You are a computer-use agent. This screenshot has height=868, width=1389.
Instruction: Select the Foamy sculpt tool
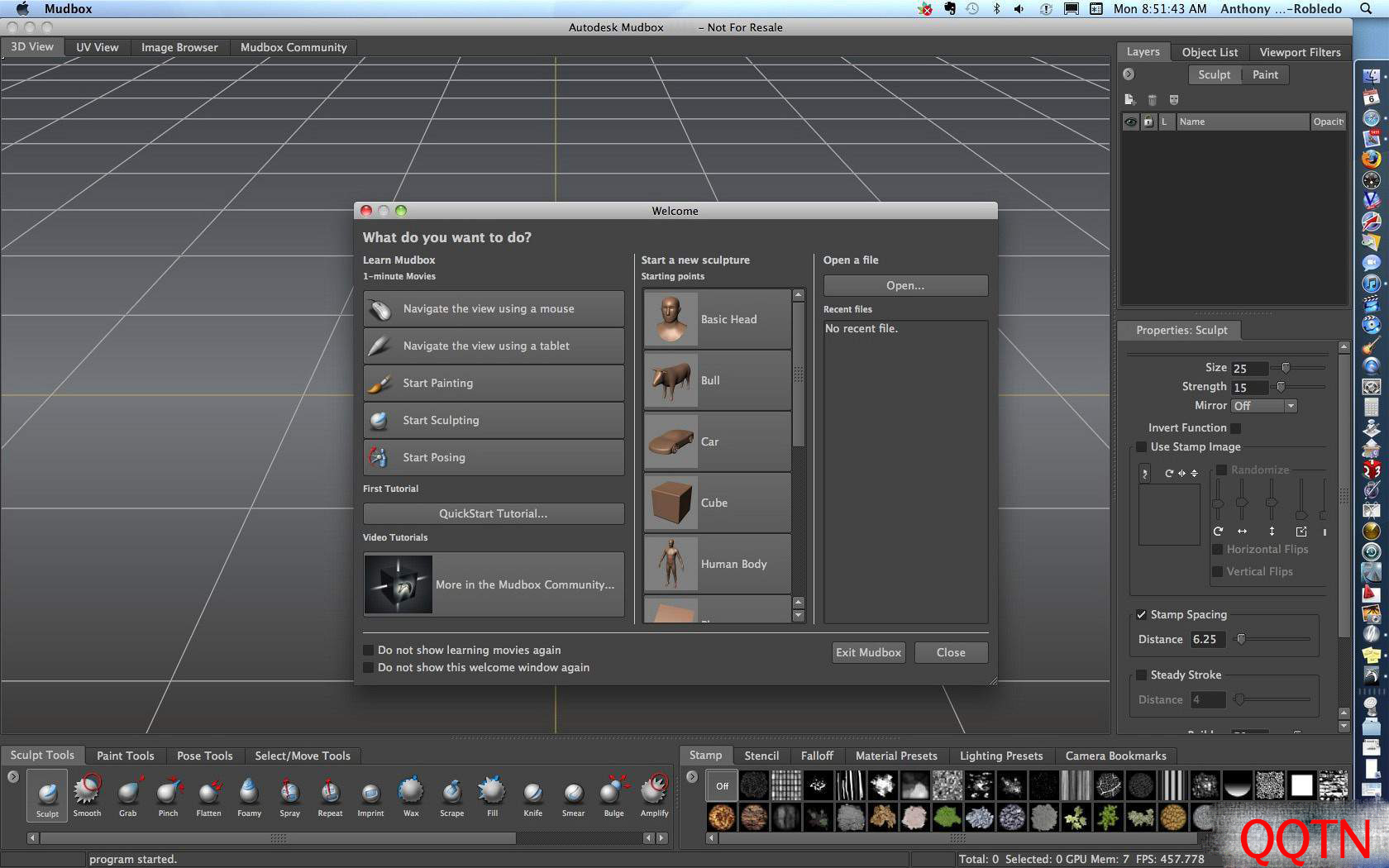click(249, 795)
